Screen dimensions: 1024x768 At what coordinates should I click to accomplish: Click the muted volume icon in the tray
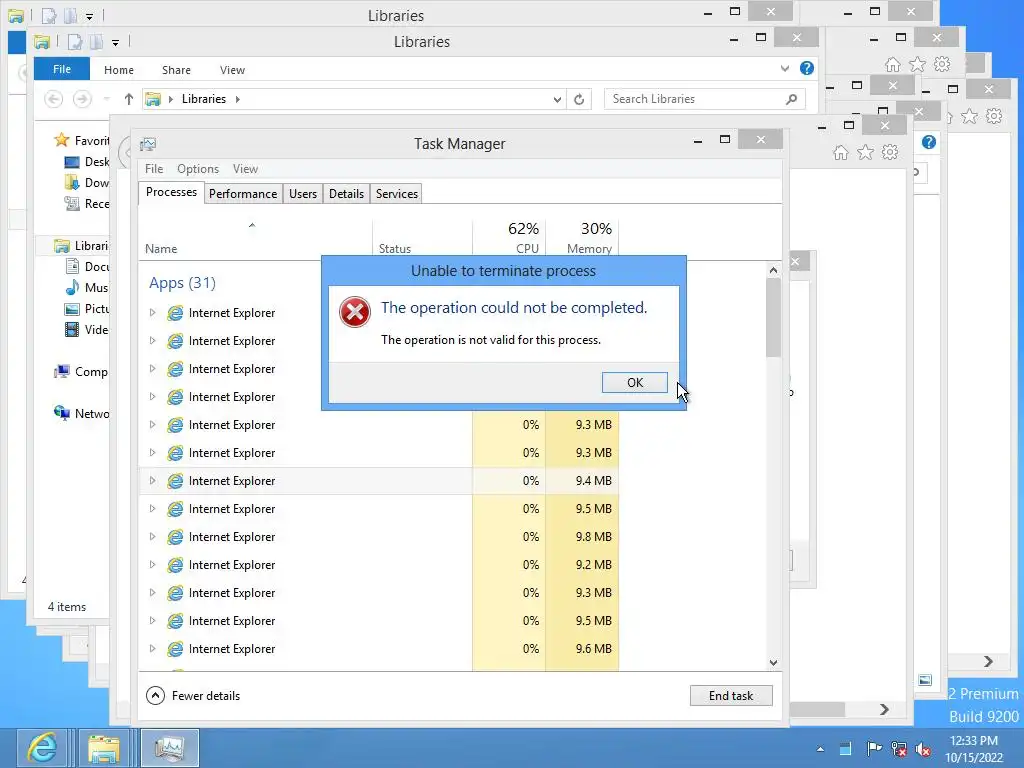click(x=923, y=749)
